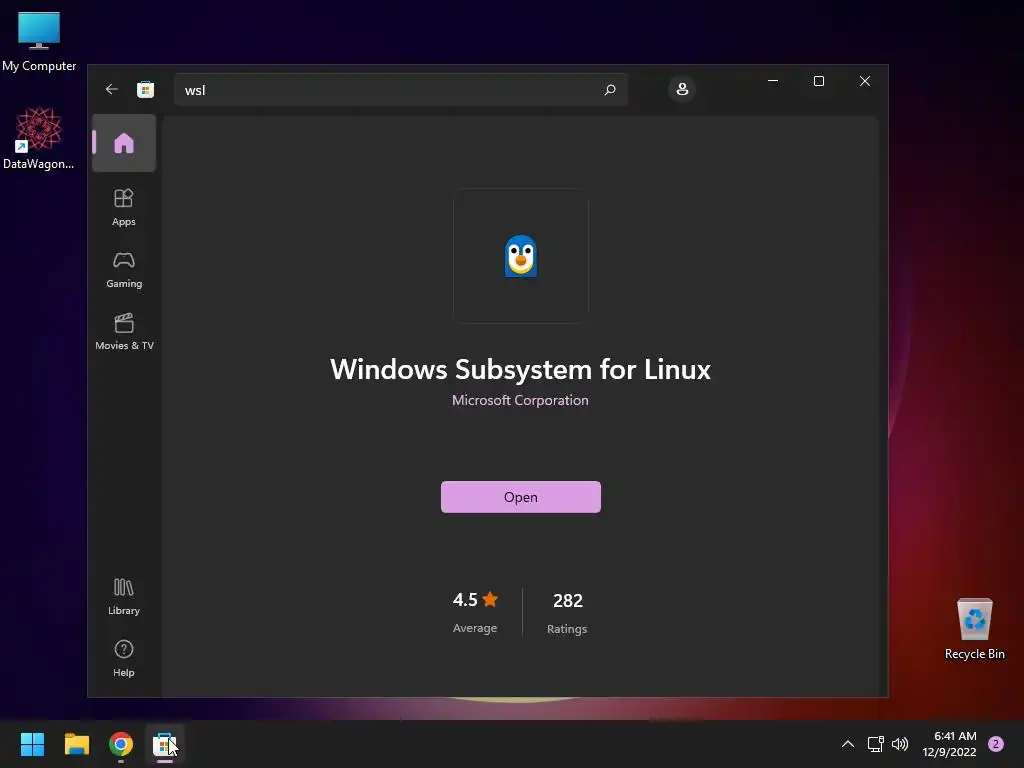1024x768 pixels.
Task: Open the clock showing 6:41 AM
Action: (x=949, y=744)
